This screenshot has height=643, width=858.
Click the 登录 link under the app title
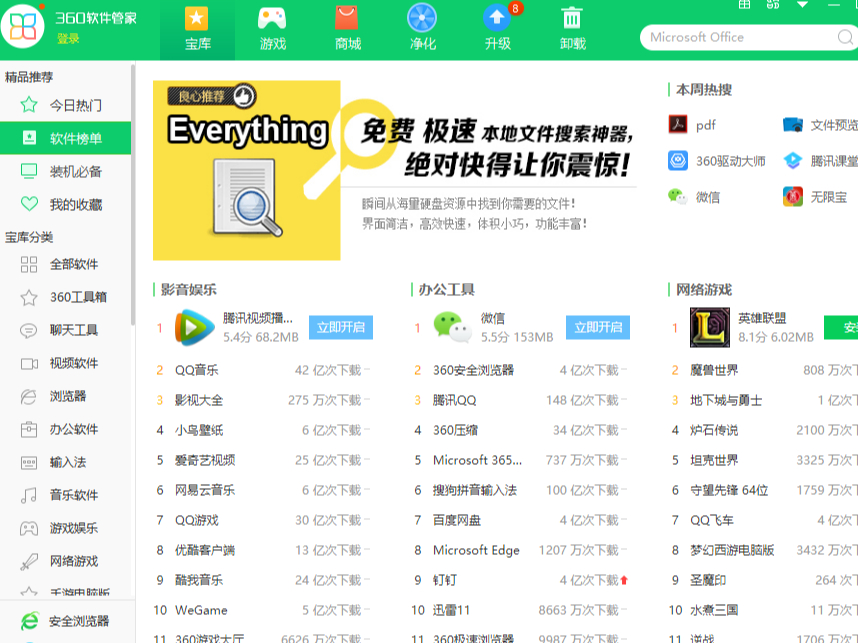[68, 38]
